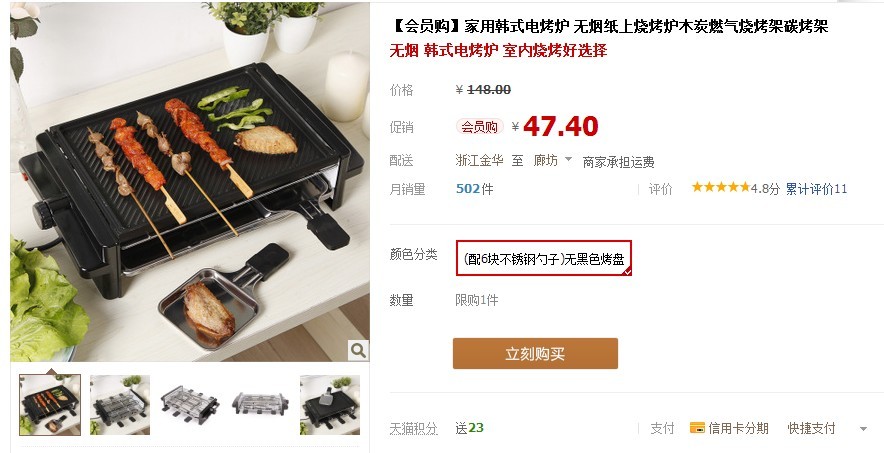Open the 累计评价11 reviews link
The image size is (884, 453).
[x=816, y=189]
